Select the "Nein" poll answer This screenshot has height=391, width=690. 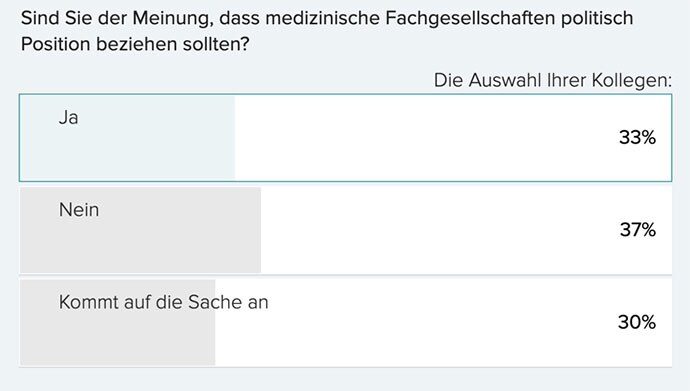[x=345, y=230]
